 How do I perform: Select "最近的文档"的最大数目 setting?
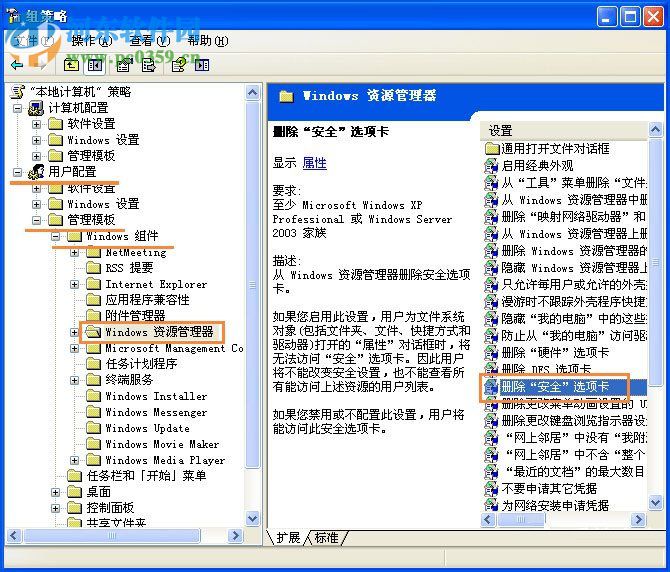pos(575,472)
